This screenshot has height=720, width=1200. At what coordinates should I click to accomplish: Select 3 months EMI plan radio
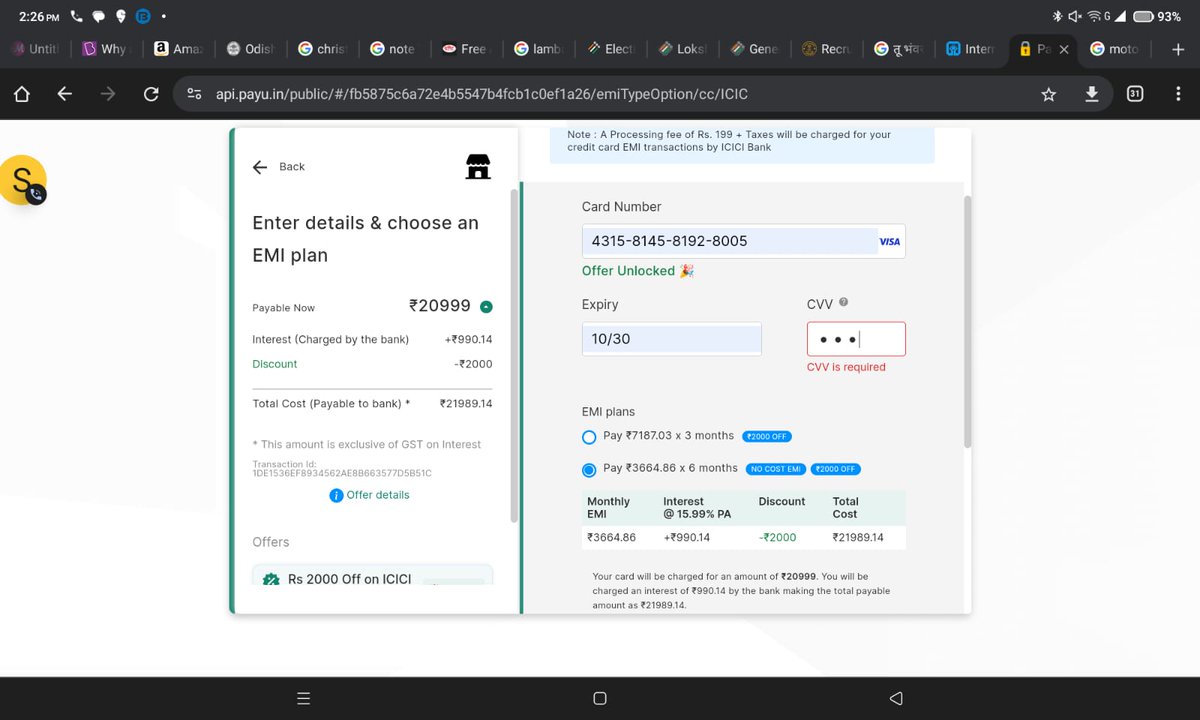(x=589, y=437)
